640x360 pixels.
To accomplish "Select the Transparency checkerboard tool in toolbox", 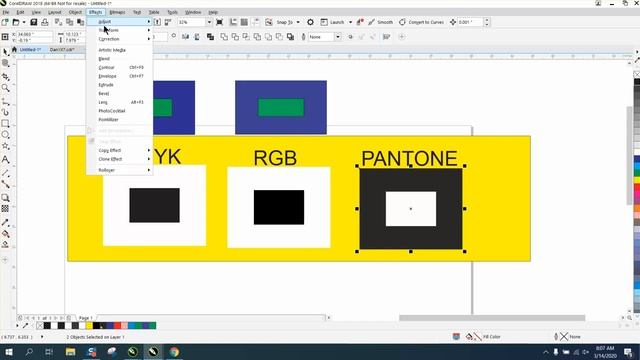I will (x=5, y=209).
